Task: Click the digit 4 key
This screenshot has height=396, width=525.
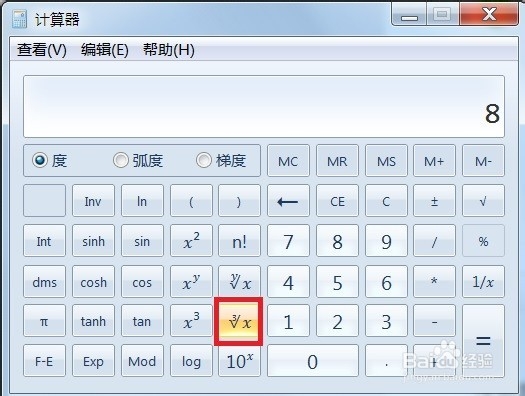Action: click(x=288, y=282)
